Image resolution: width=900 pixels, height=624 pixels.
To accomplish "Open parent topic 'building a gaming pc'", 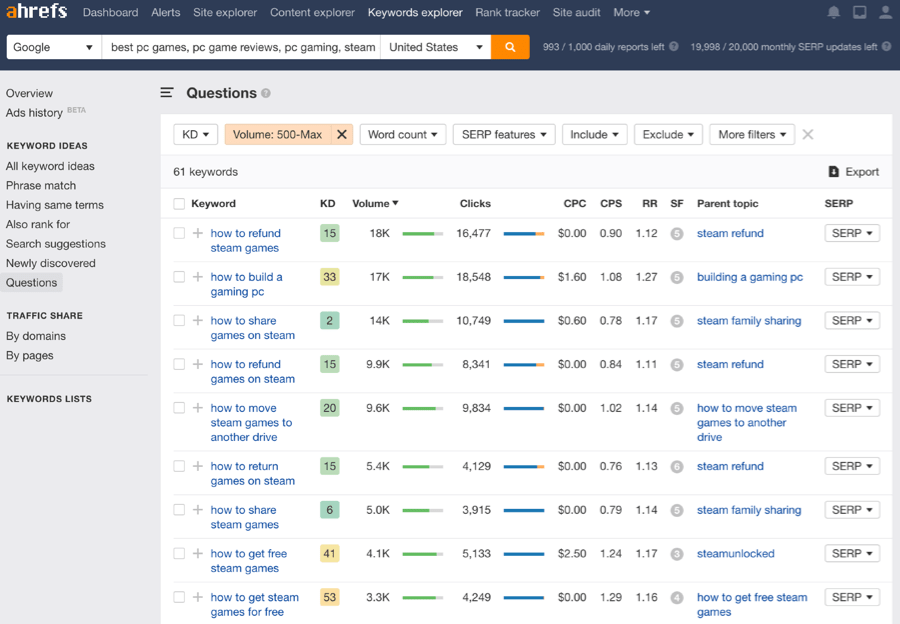I will point(750,277).
